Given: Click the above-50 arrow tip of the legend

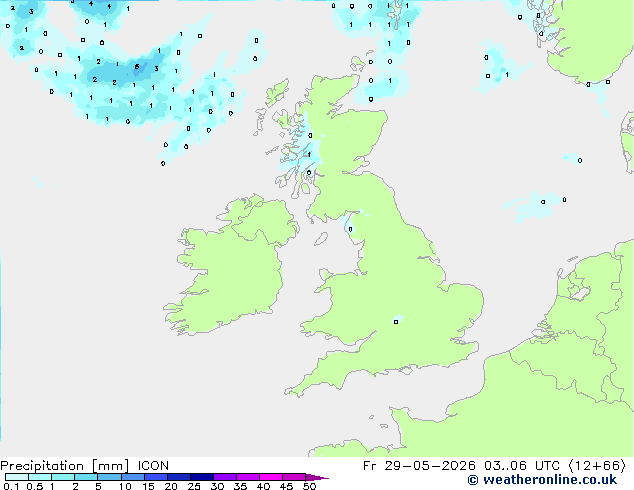Looking at the screenshot, I should click(317, 477).
